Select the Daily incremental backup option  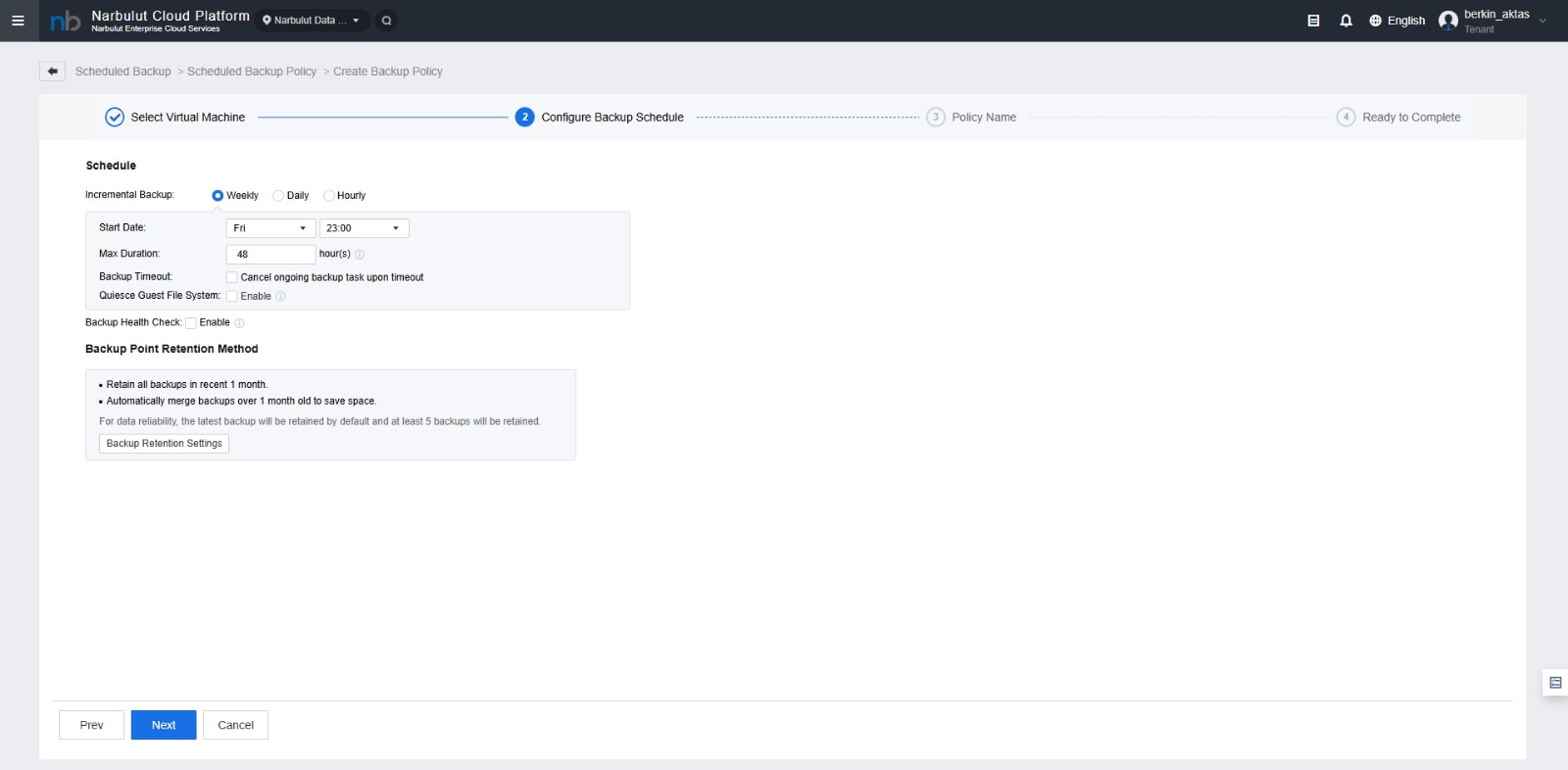[x=278, y=196]
